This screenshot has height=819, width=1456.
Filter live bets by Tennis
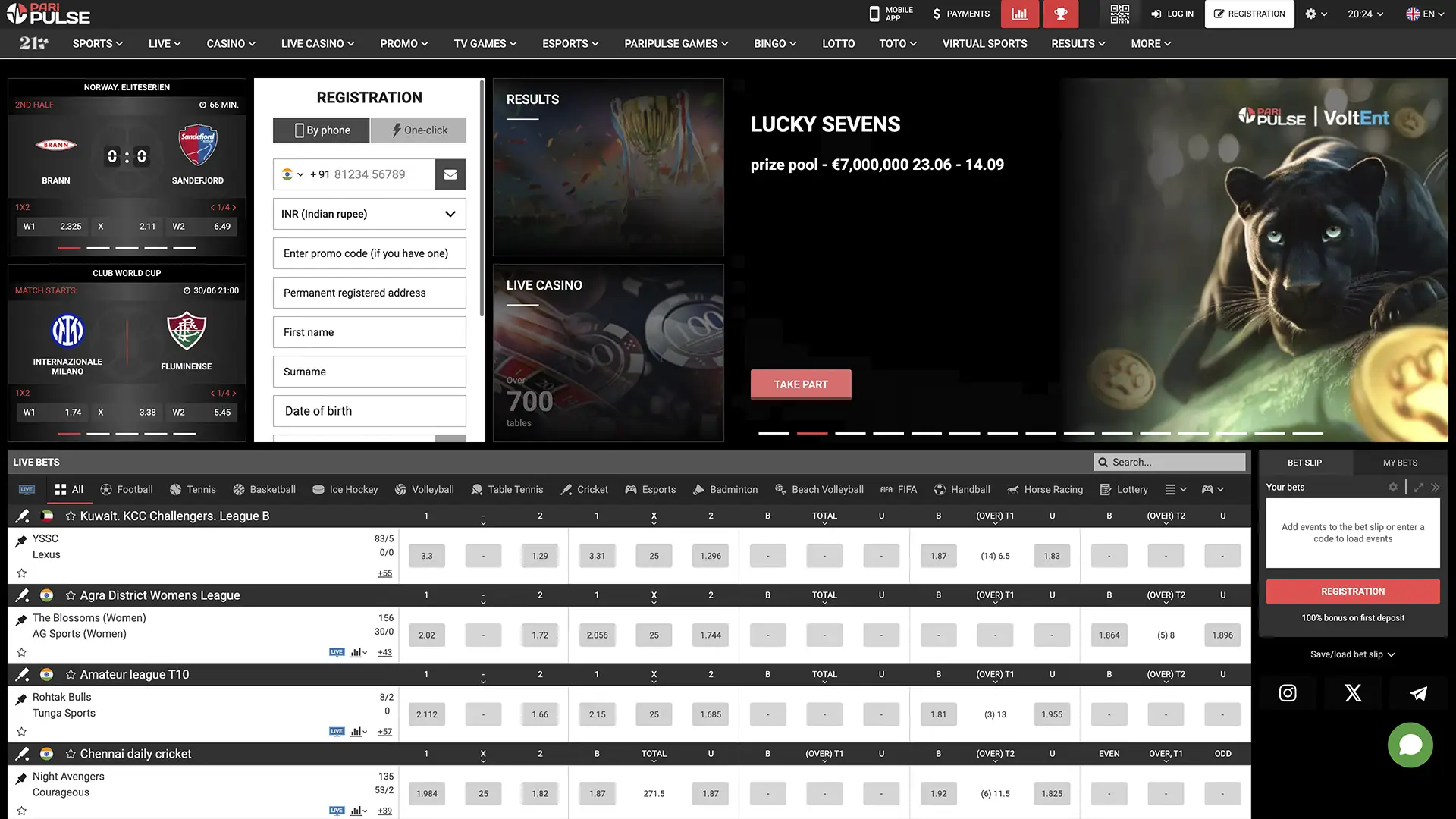(193, 490)
